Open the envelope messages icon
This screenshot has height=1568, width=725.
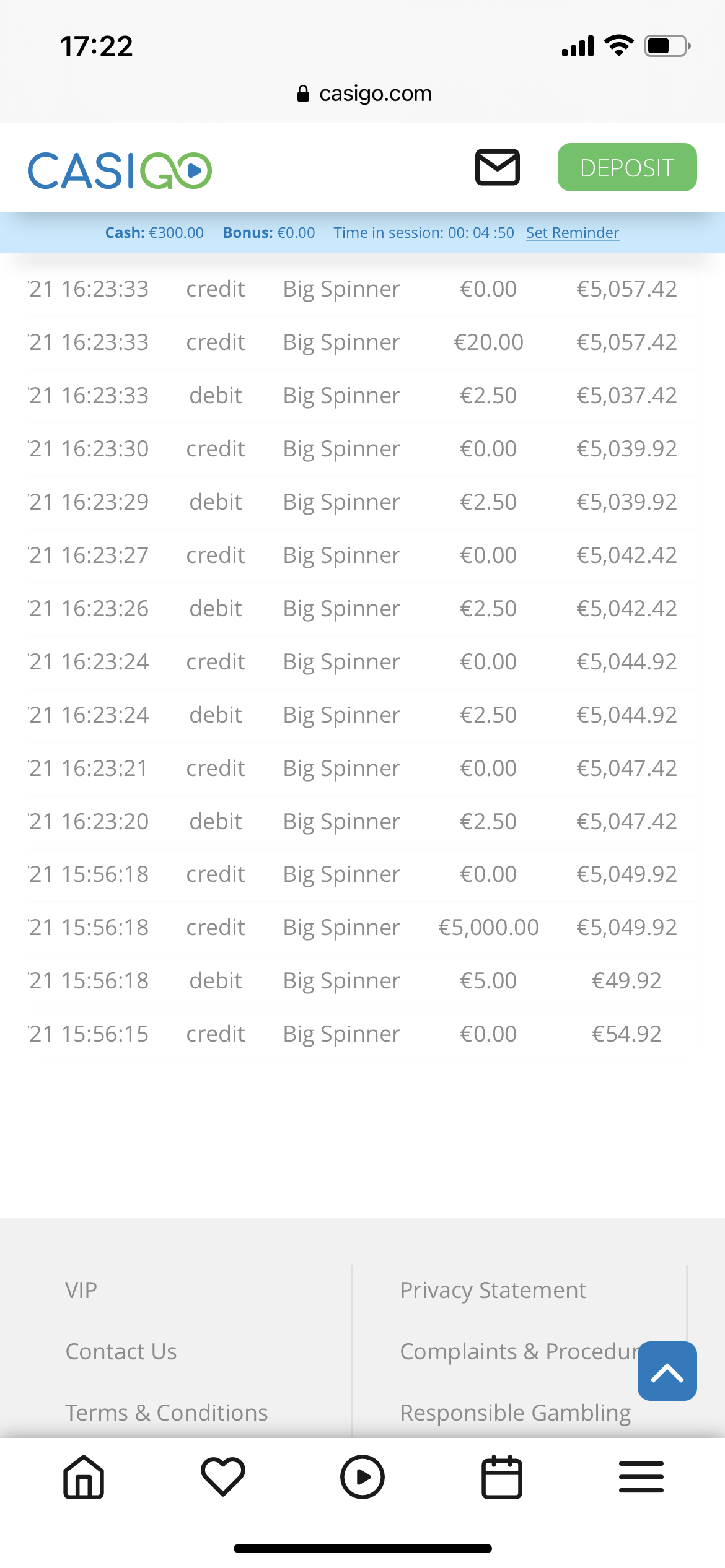click(497, 167)
